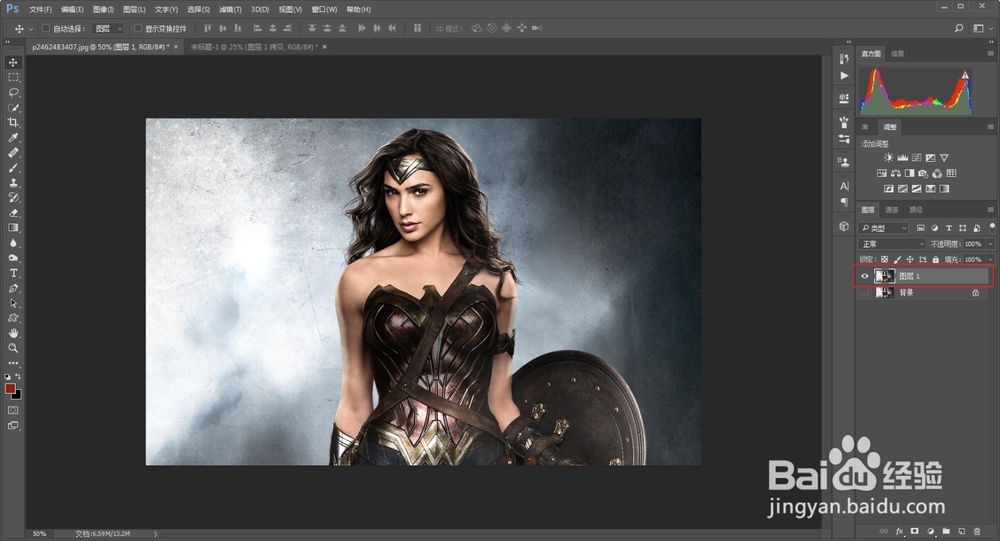Viewport: 1000px width, 541px height.
Task: Add Curves adjustment
Action: click(916, 158)
